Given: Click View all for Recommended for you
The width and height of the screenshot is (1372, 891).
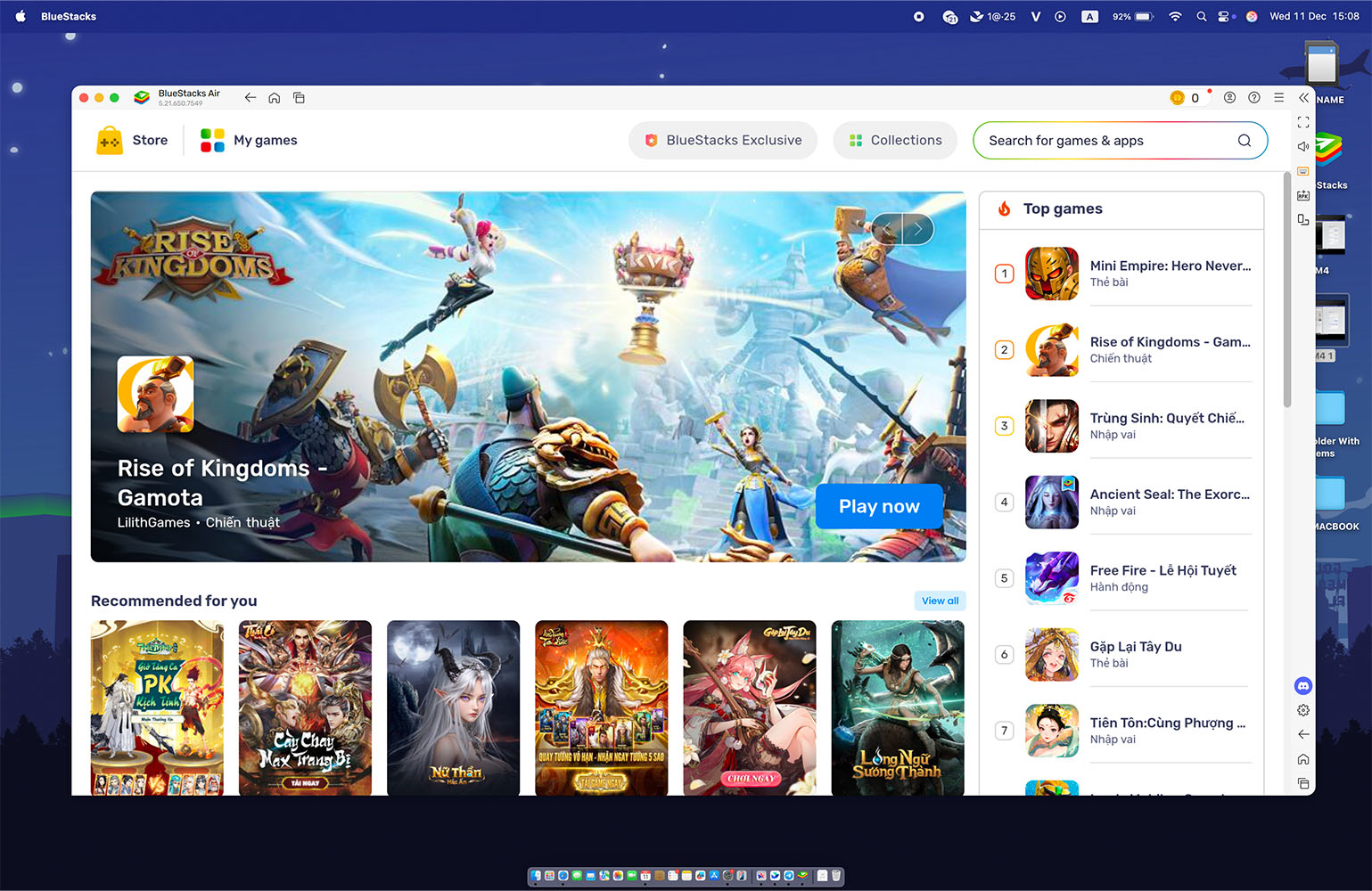Looking at the screenshot, I should tap(940, 601).
